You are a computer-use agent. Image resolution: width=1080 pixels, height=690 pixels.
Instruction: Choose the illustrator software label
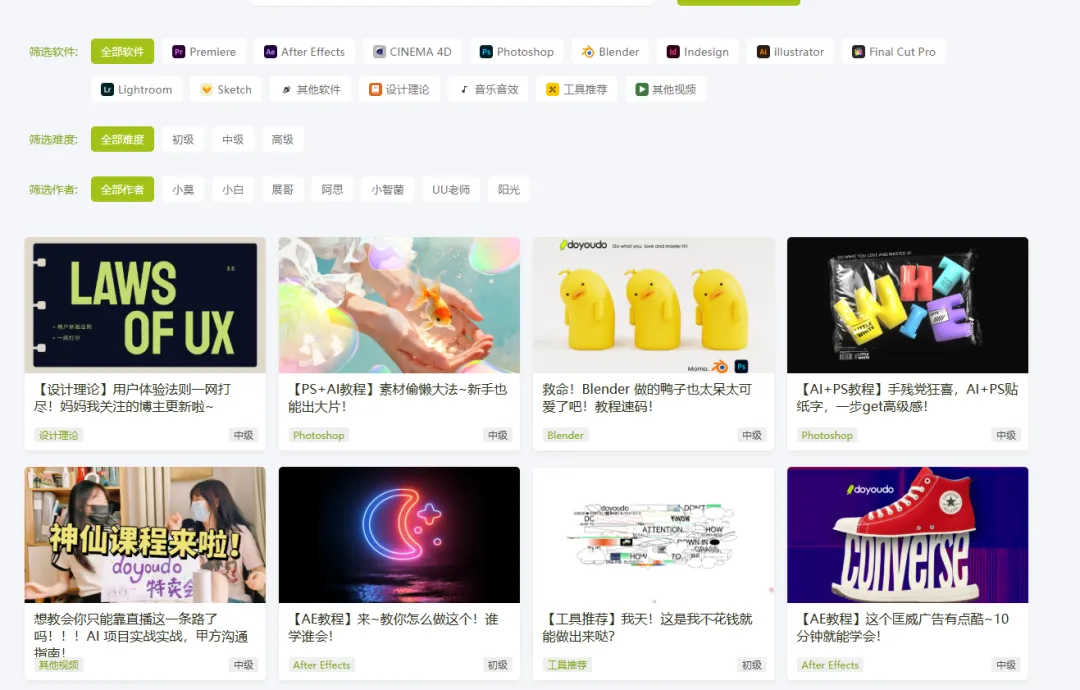click(x=799, y=52)
